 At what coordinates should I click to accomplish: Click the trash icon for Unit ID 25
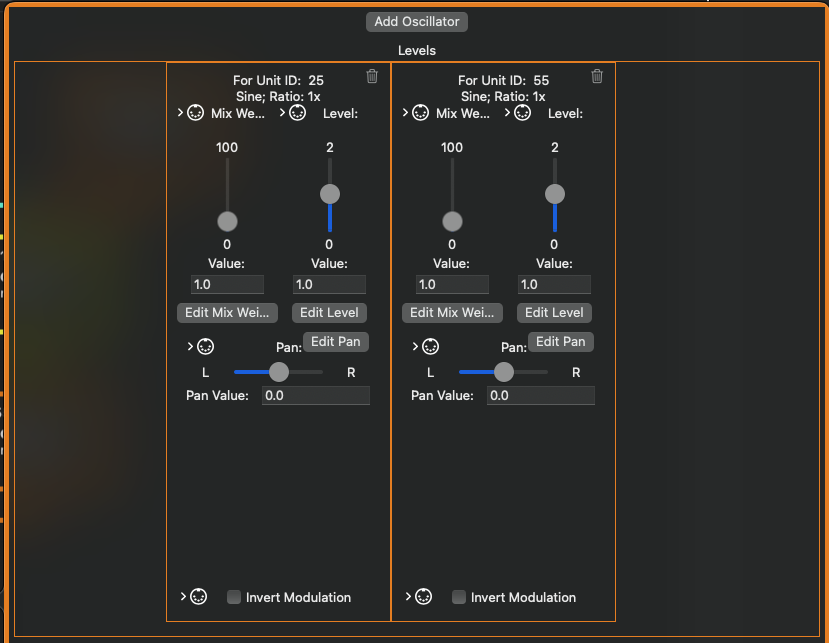point(372,76)
